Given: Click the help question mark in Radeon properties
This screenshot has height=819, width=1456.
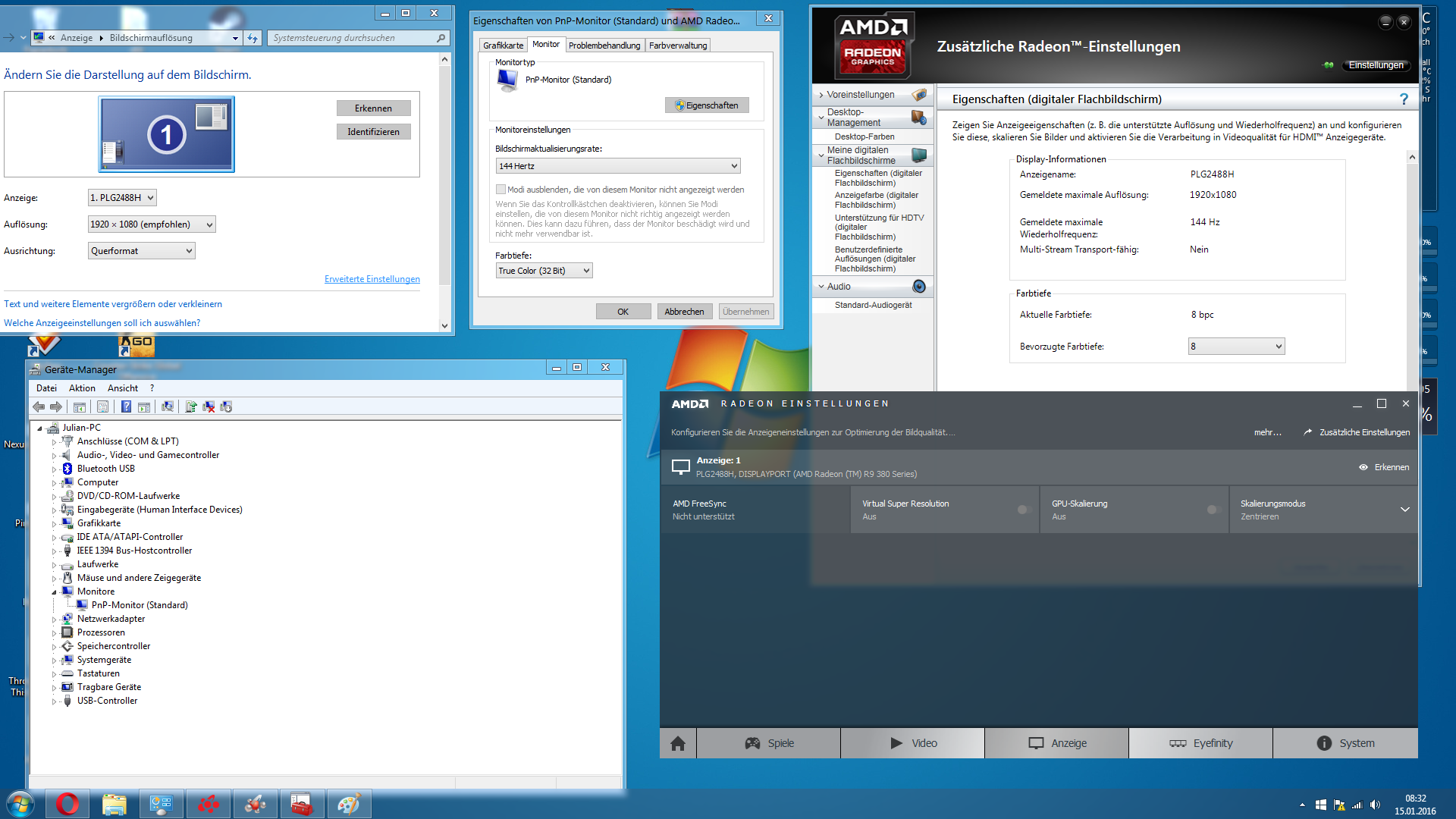Looking at the screenshot, I should tap(1404, 99).
